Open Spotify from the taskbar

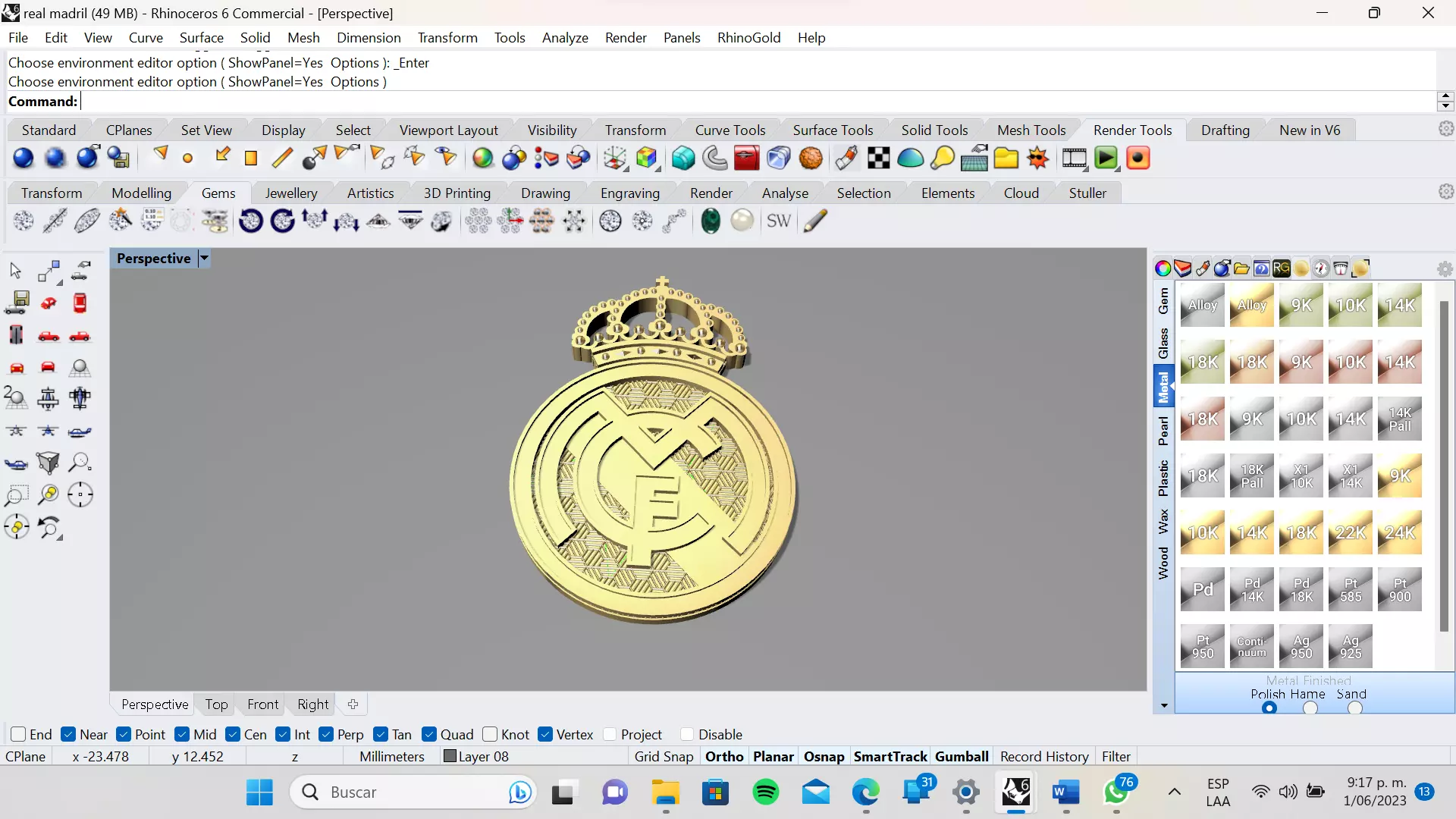tap(766, 792)
